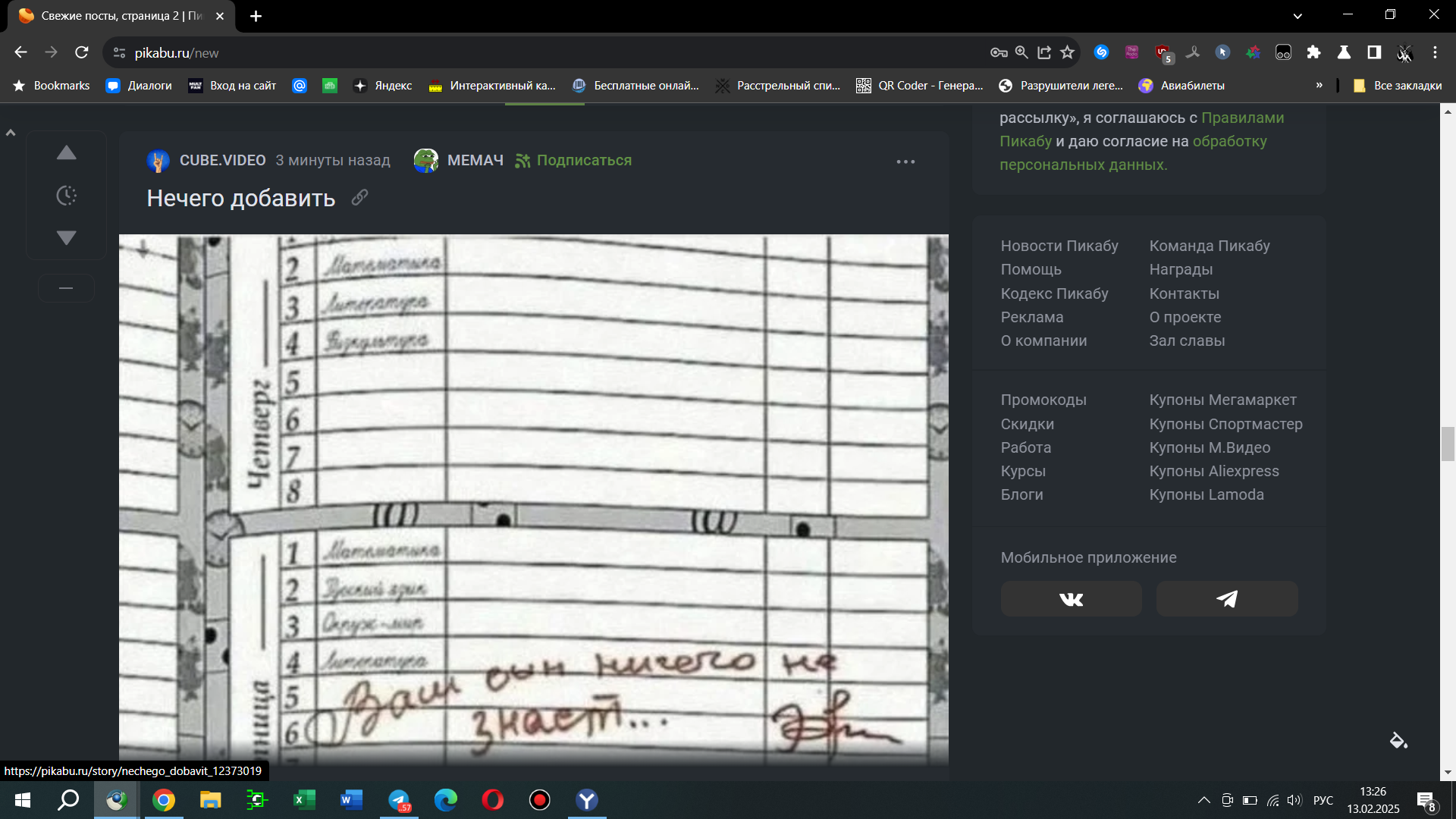Show hidden system tray icons
The width and height of the screenshot is (1456, 819).
pyautogui.click(x=1203, y=800)
